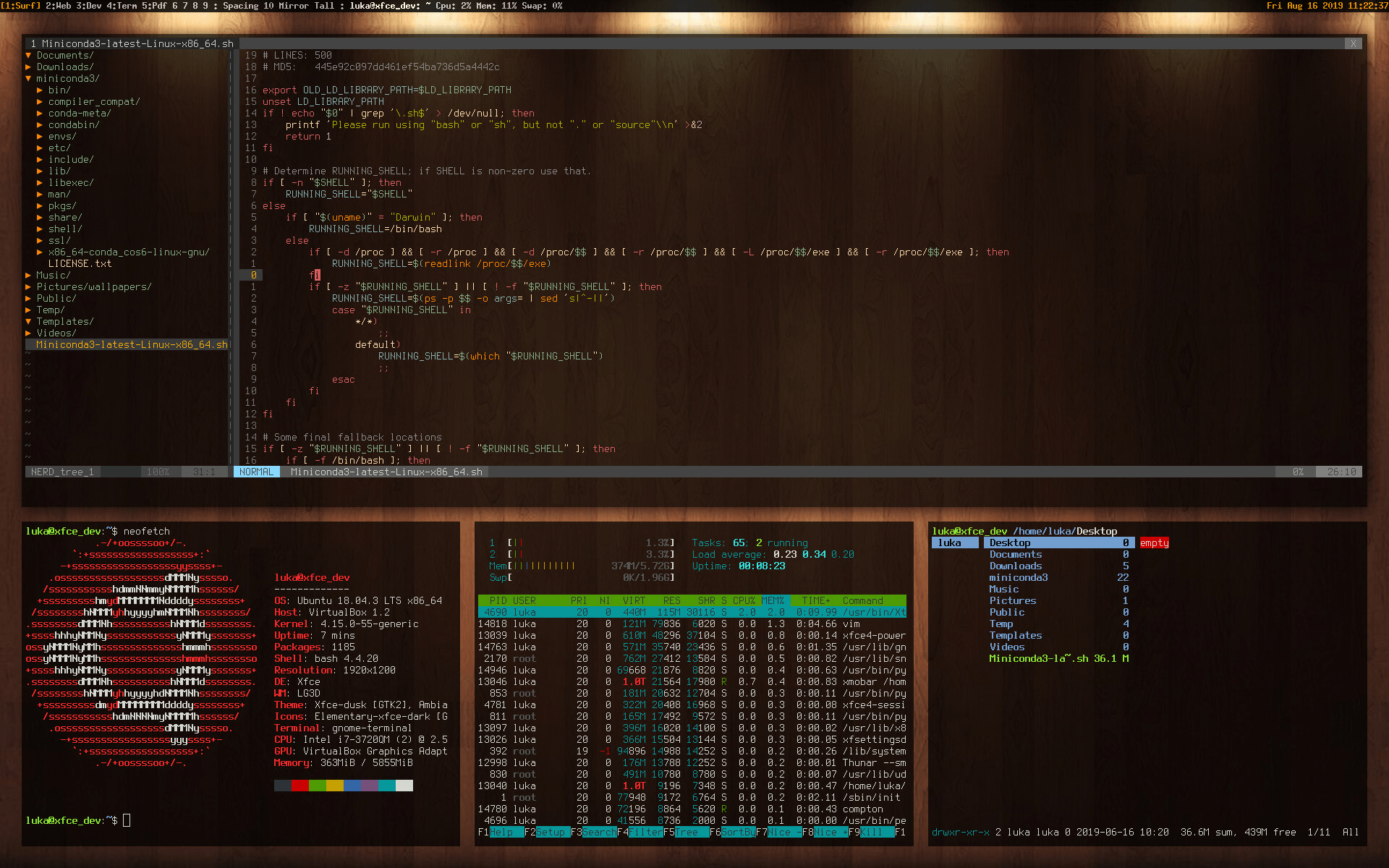This screenshot has height=868, width=1389.
Task: Click the F2 Setup button in htop
Action: pos(550,832)
